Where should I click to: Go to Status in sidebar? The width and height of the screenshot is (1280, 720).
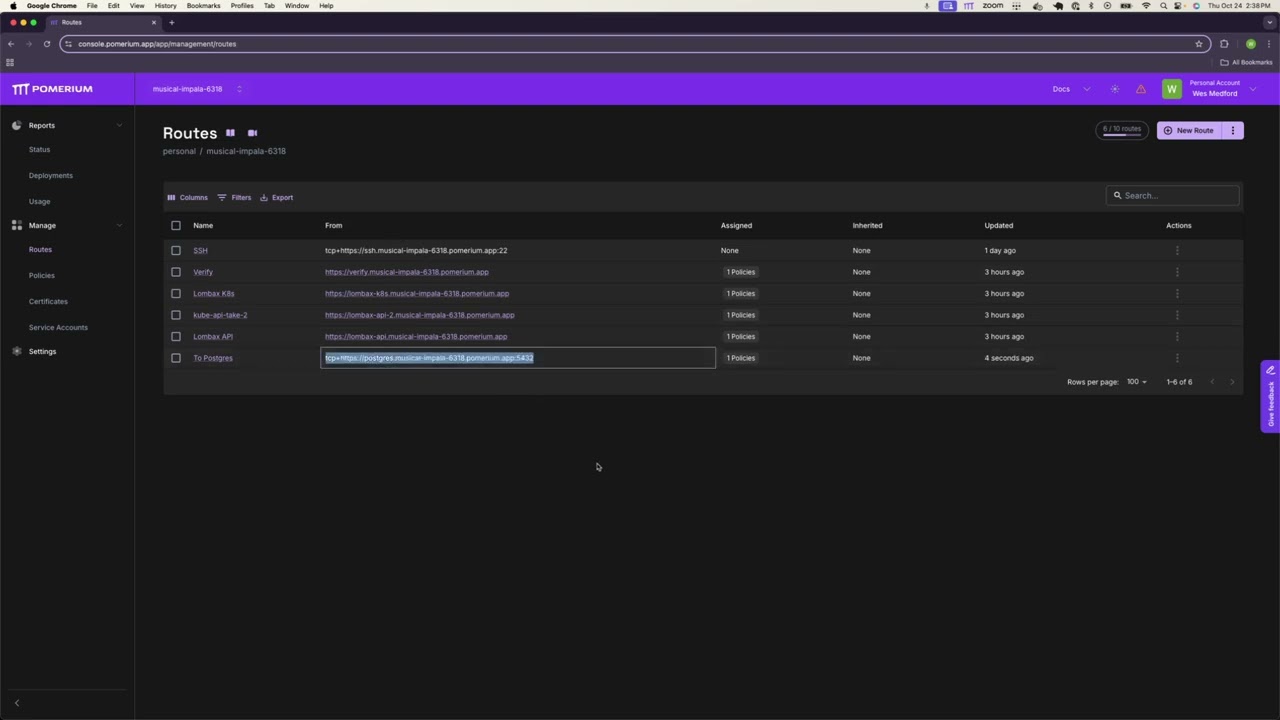[39, 149]
